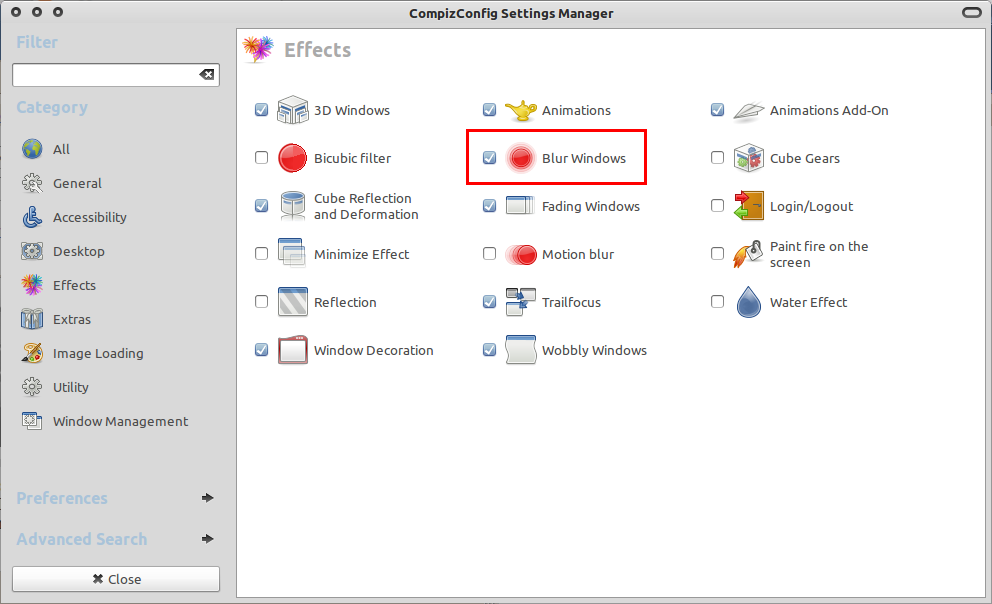Click the Login/Logout door icon
The image size is (992, 604).
coord(748,206)
